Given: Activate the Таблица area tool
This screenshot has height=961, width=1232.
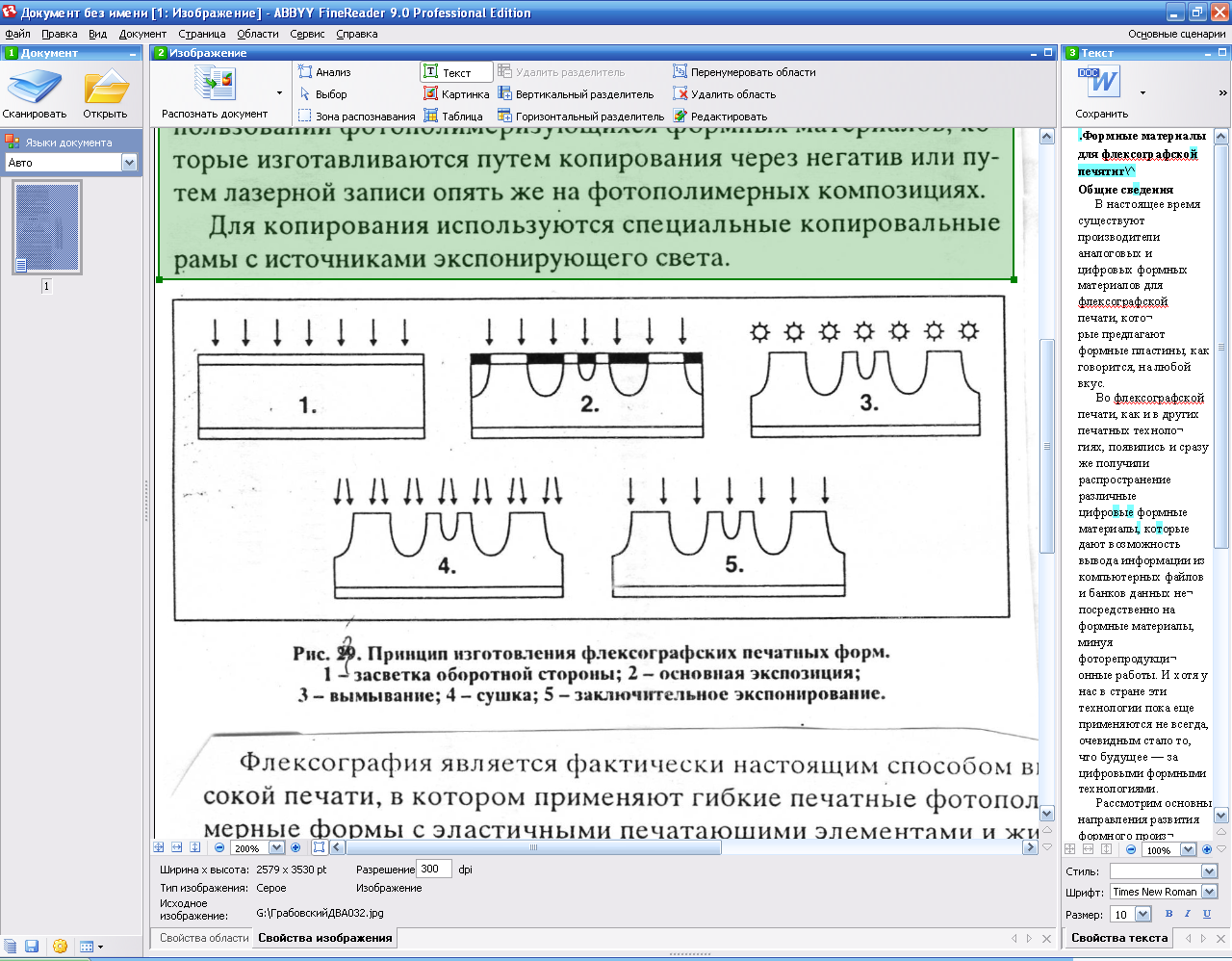Looking at the screenshot, I should [x=453, y=117].
